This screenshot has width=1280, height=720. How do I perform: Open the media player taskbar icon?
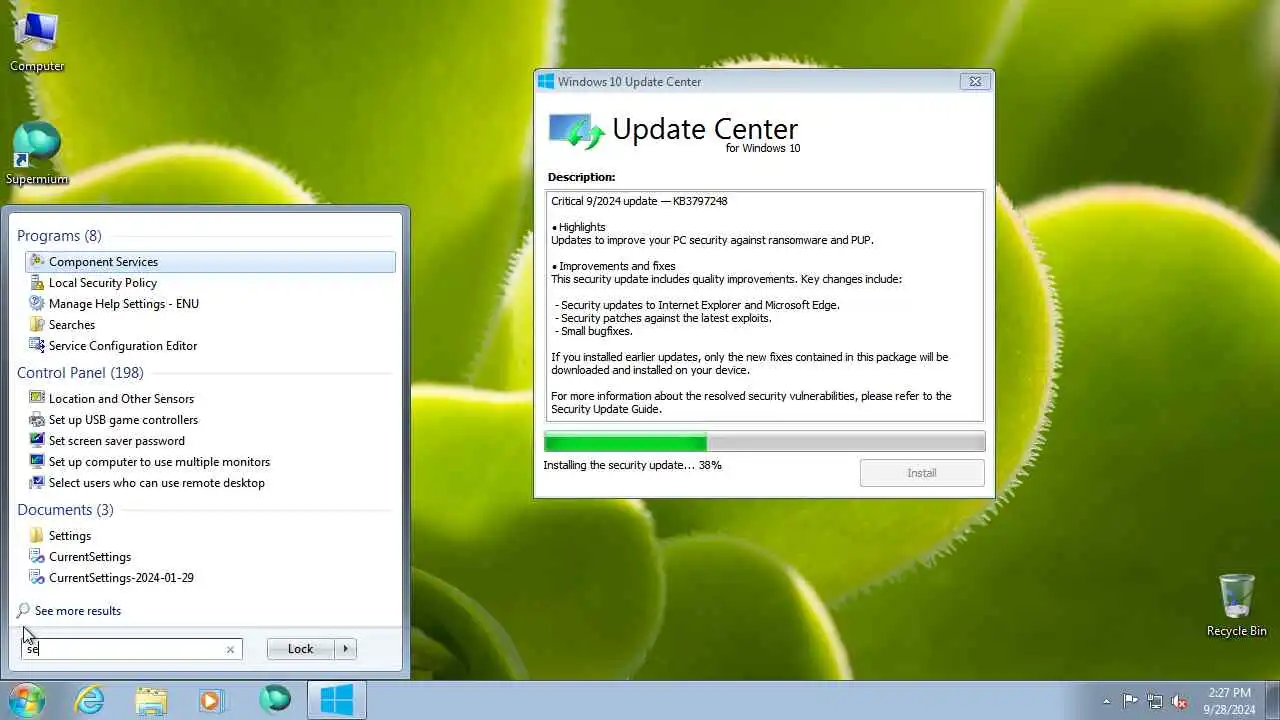click(213, 700)
